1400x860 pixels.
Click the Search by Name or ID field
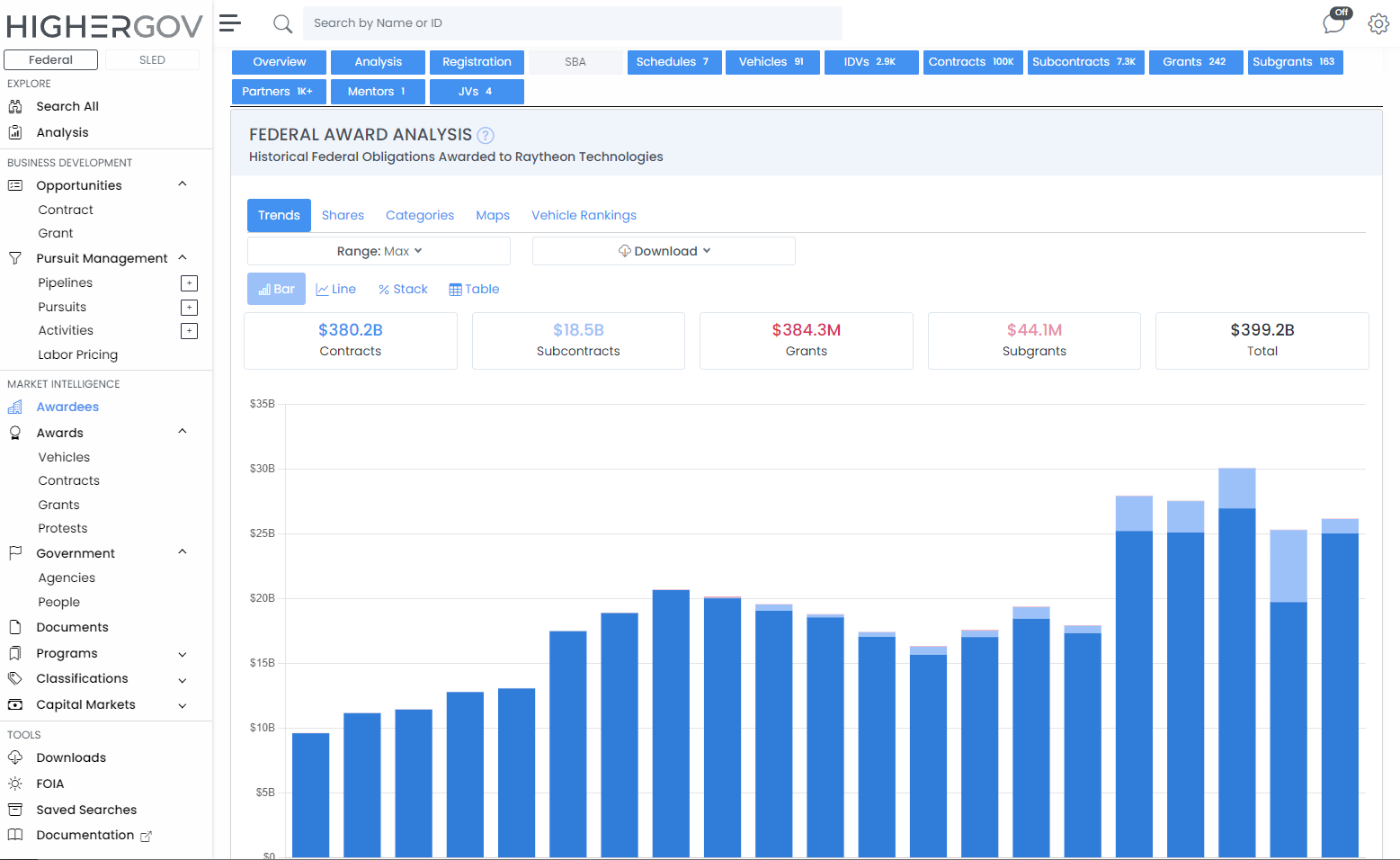pyautogui.click(x=573, y=23)
